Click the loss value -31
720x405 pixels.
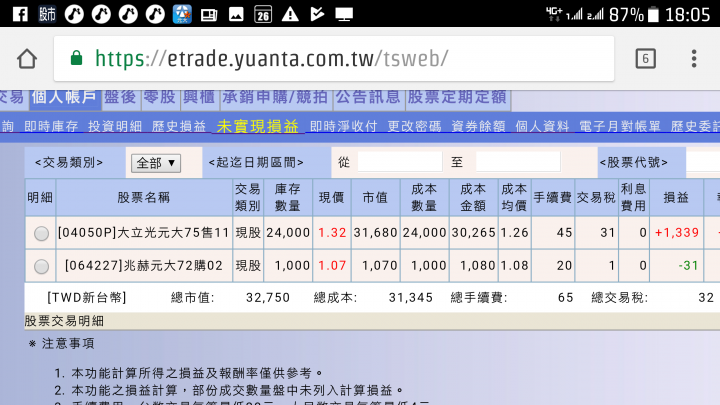tap(688, 266)
